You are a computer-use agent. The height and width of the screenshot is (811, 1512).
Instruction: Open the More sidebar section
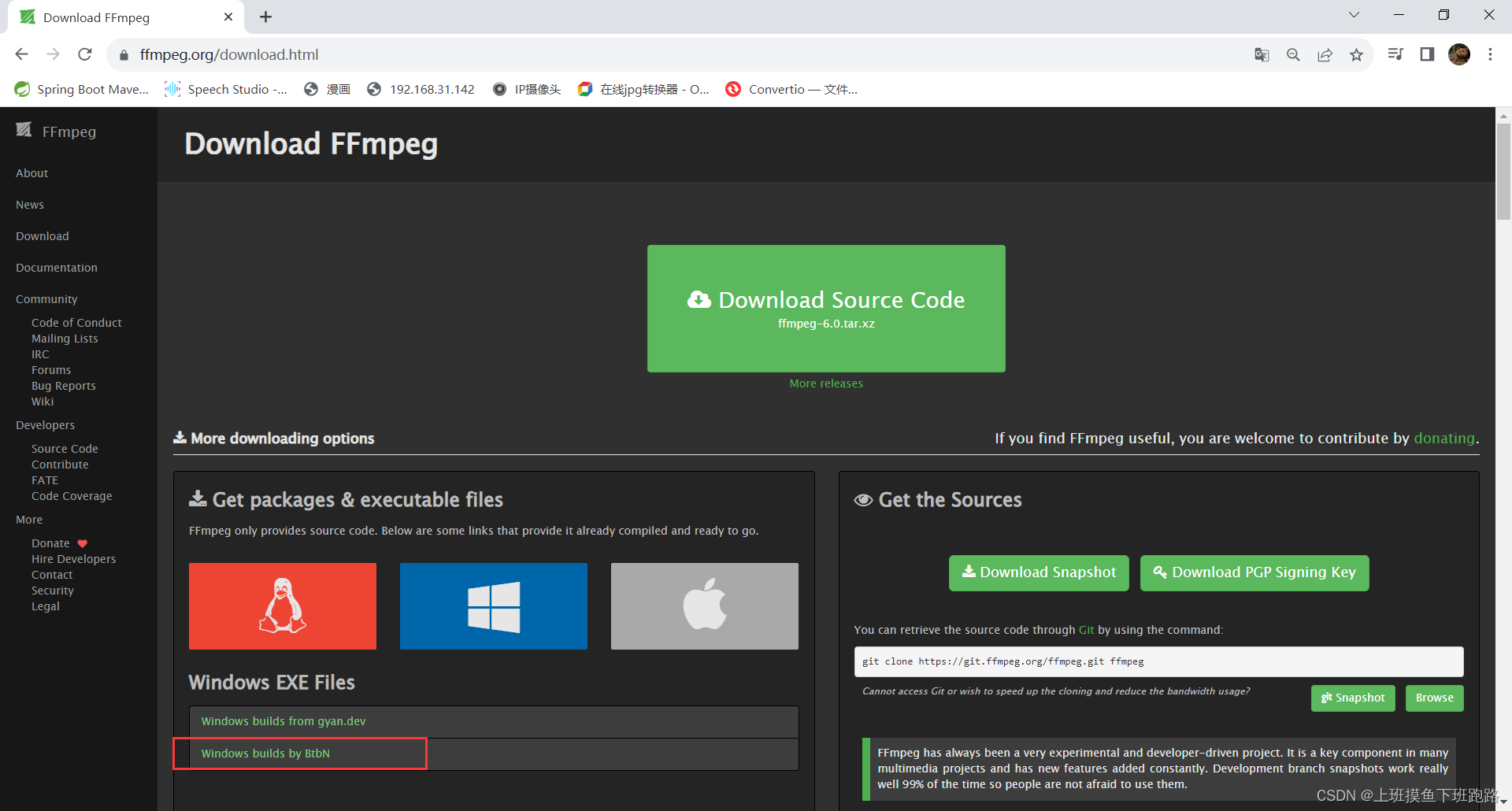pos(29,520)
